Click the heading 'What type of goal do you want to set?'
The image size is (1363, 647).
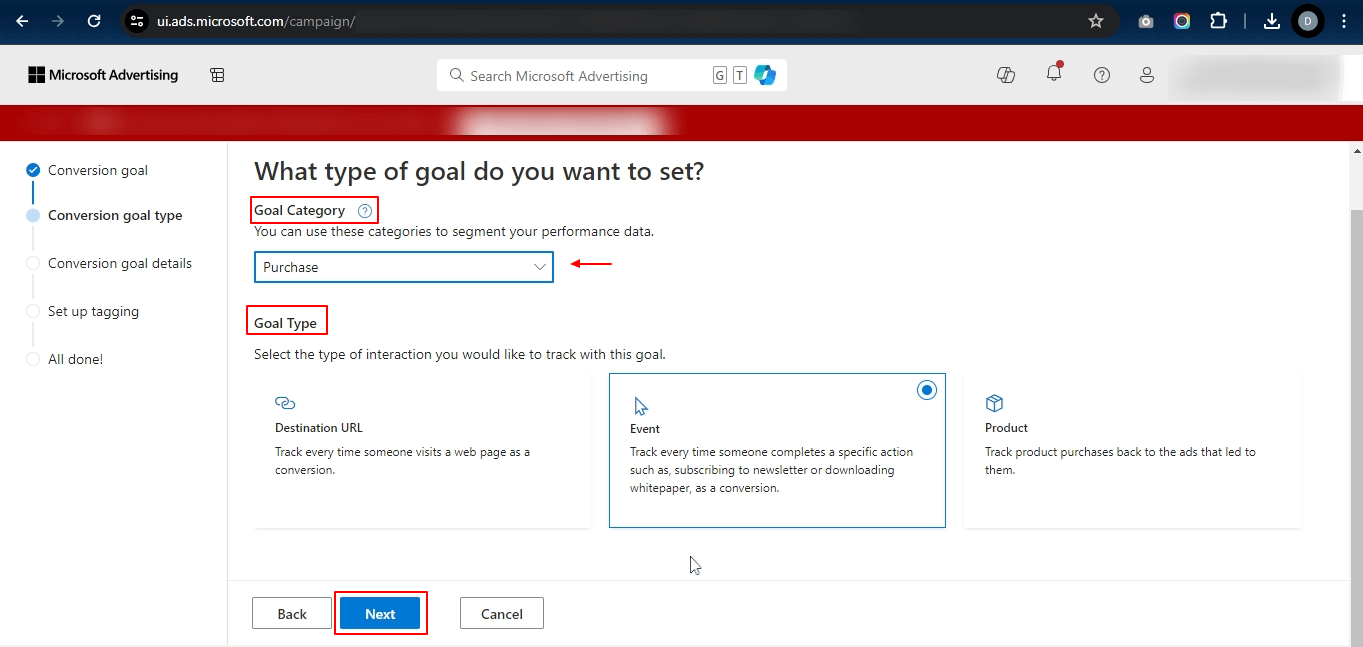[479, 171]
